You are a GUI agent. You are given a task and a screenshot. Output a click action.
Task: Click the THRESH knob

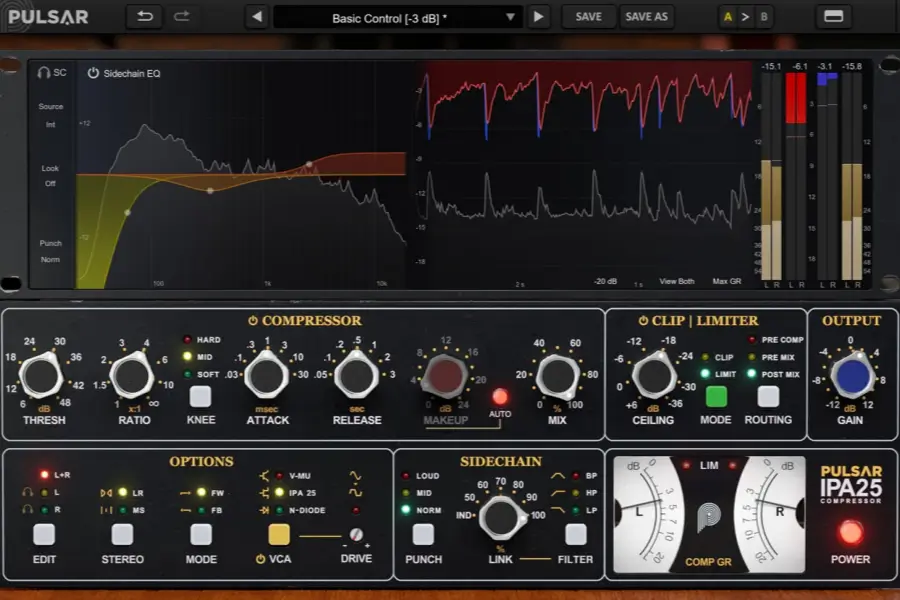(41, 376)
